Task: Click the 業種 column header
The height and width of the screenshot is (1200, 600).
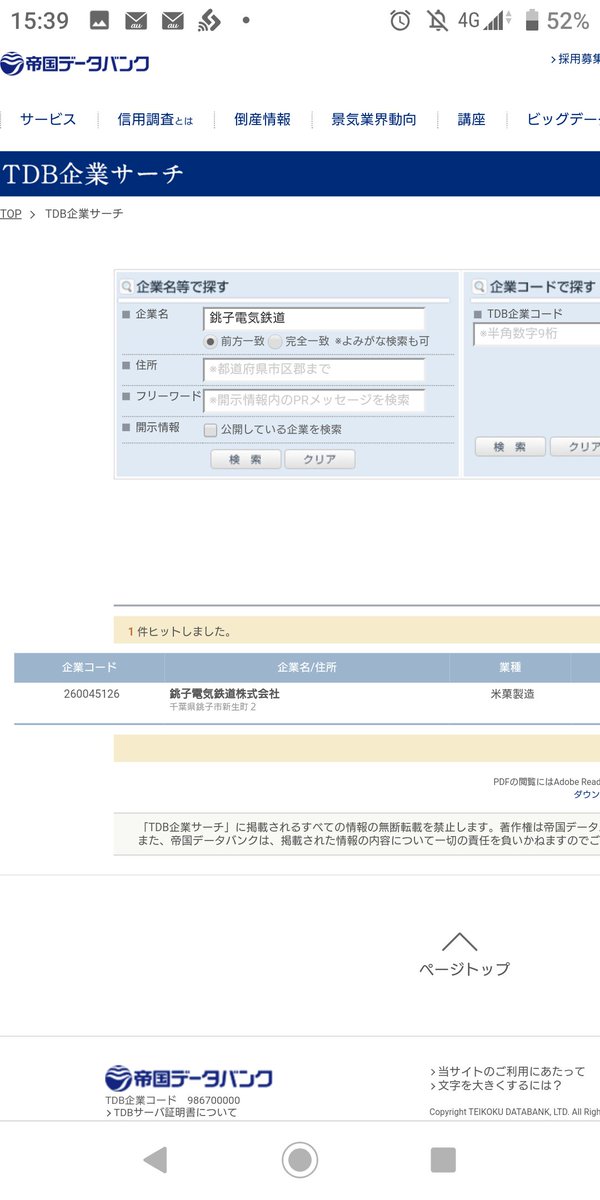Action: coord(510,667)
